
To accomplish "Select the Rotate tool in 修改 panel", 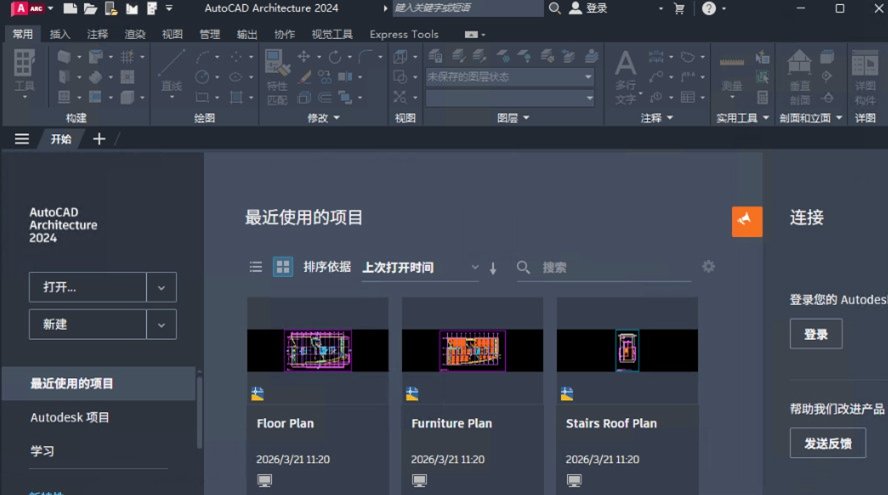I will click(335, 57).
